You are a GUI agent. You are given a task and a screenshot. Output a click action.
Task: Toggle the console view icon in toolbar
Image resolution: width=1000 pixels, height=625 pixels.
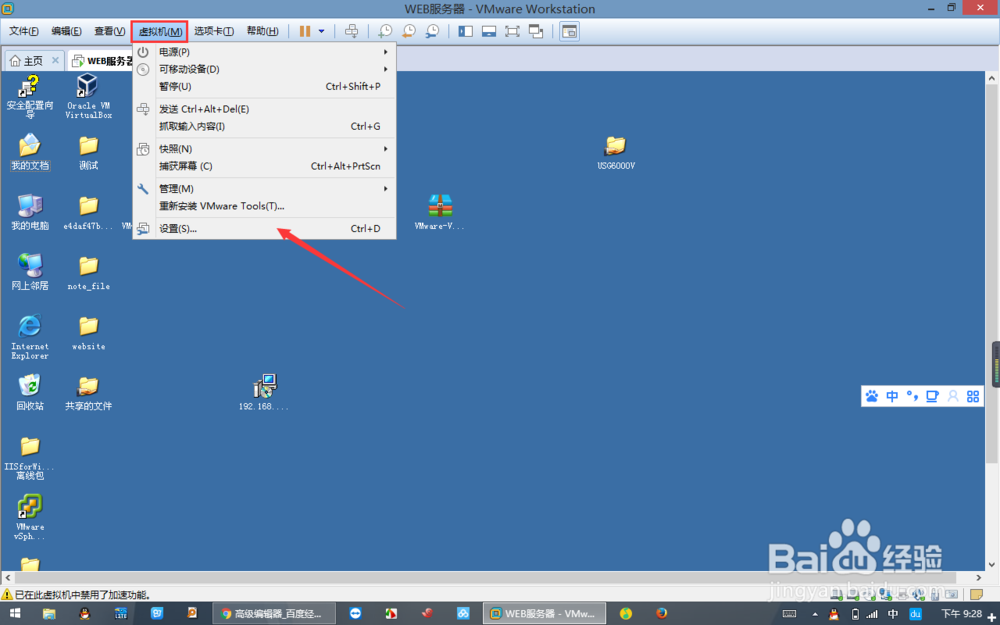[569, 31]
